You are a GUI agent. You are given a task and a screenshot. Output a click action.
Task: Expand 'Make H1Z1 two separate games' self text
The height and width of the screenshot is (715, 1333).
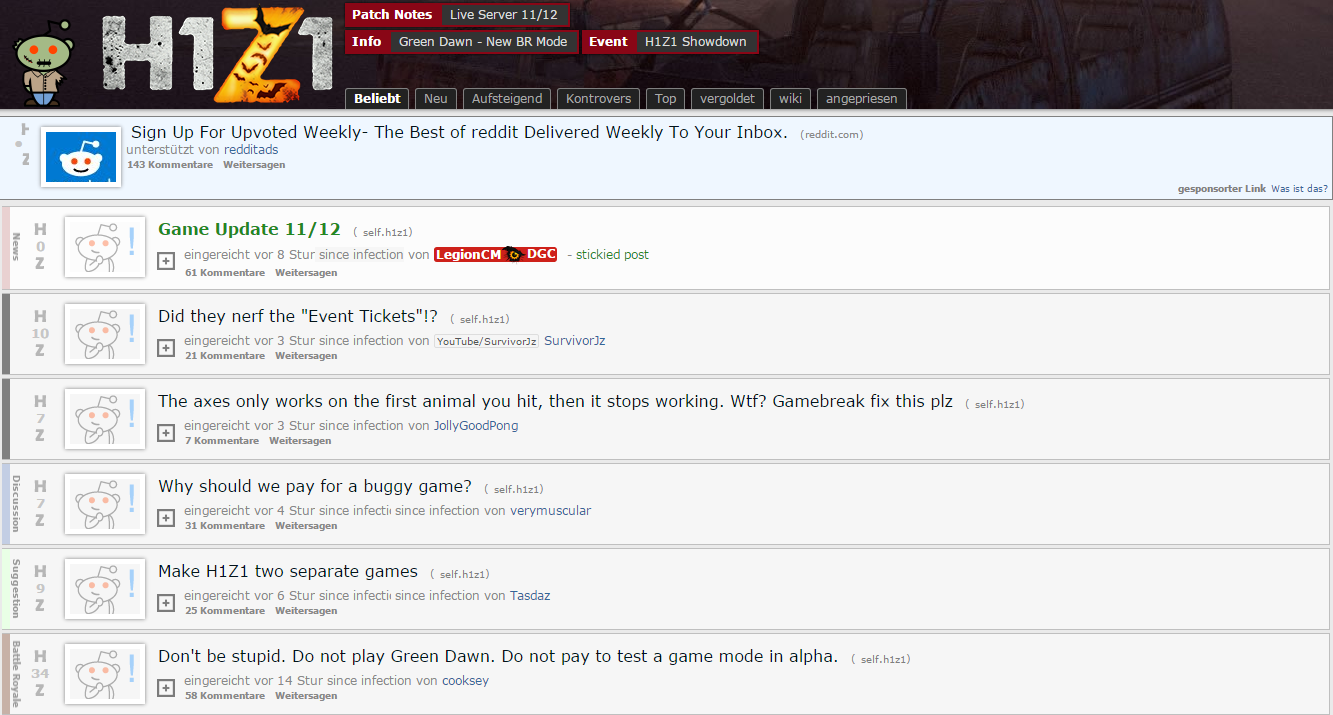point(166,603)
